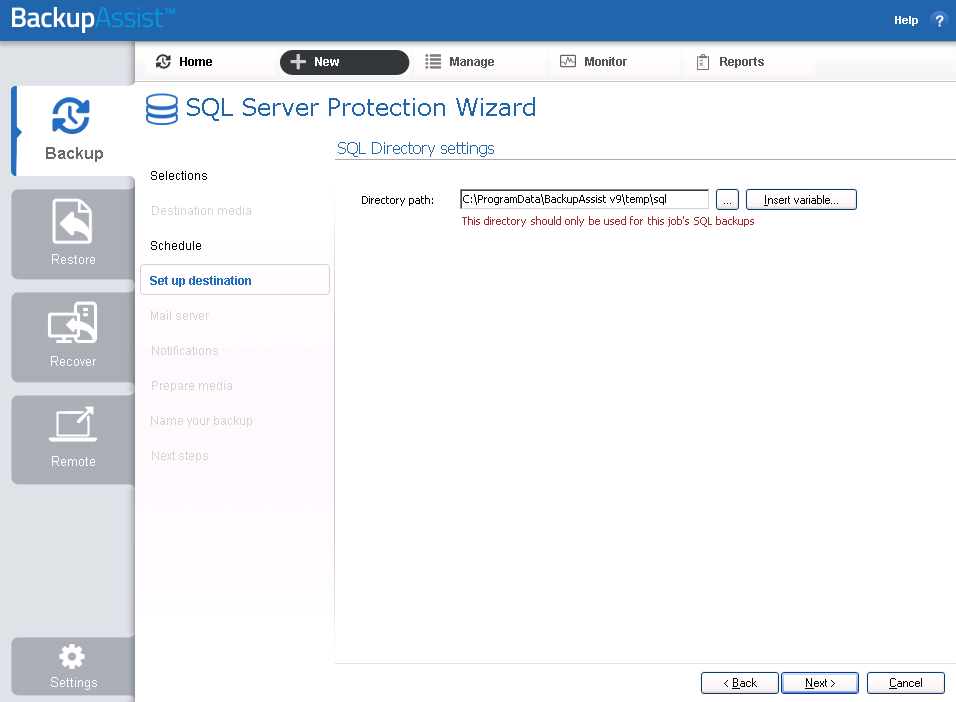The height and width of the screenshot is (702, 956).
Task: Click the SQL database wizard icon
Action: coord(162,109)
